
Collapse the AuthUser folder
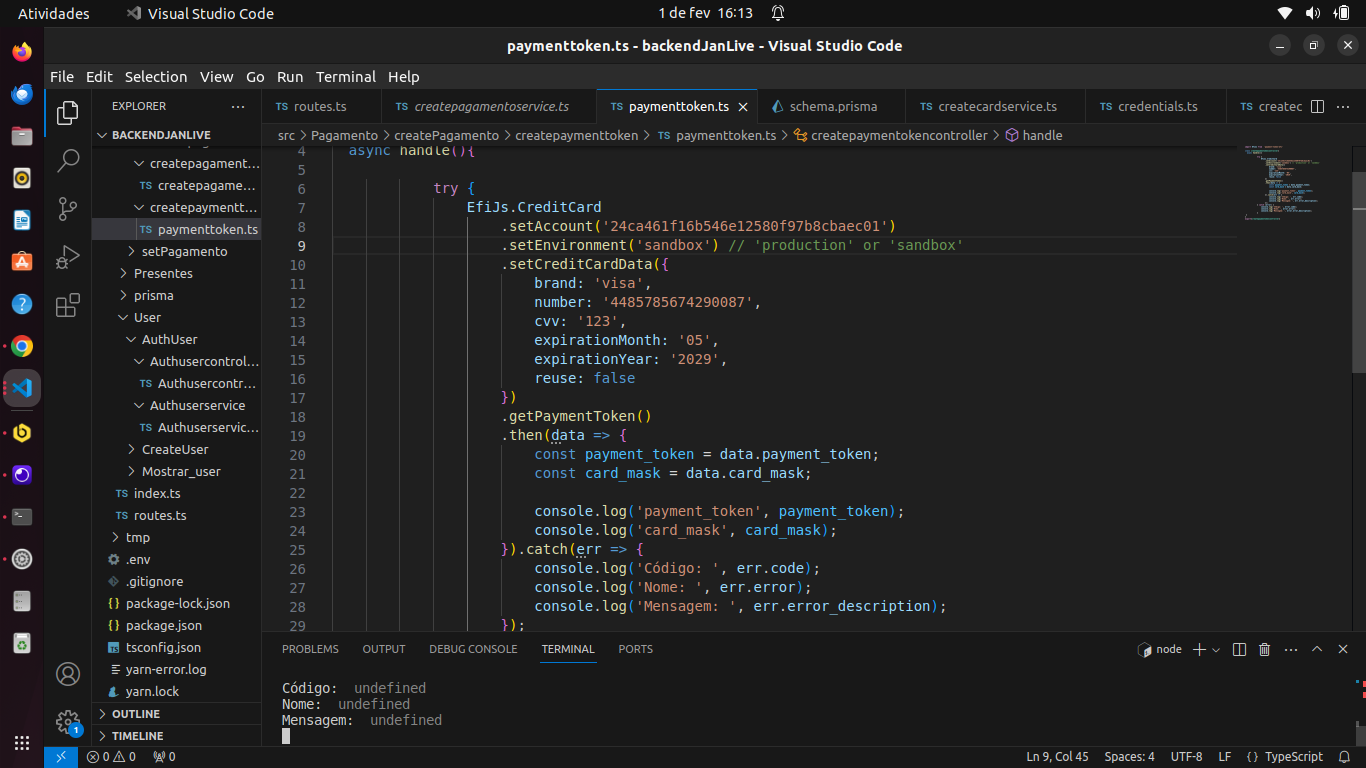point(176,339)
